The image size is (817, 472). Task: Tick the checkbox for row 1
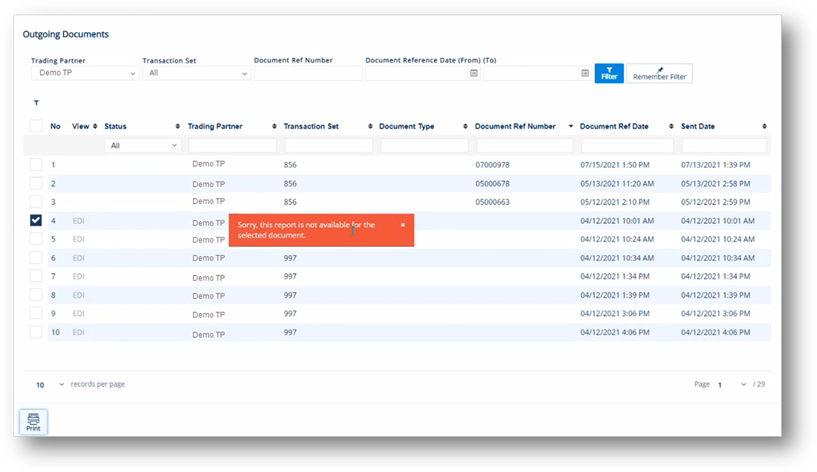click(36, 164)
